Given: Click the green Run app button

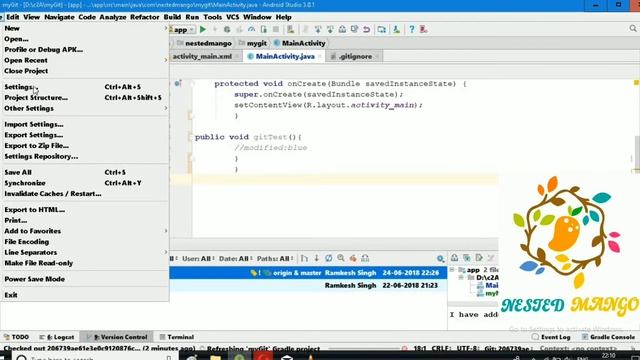Looking at the screenshot, I should [203, 29].
